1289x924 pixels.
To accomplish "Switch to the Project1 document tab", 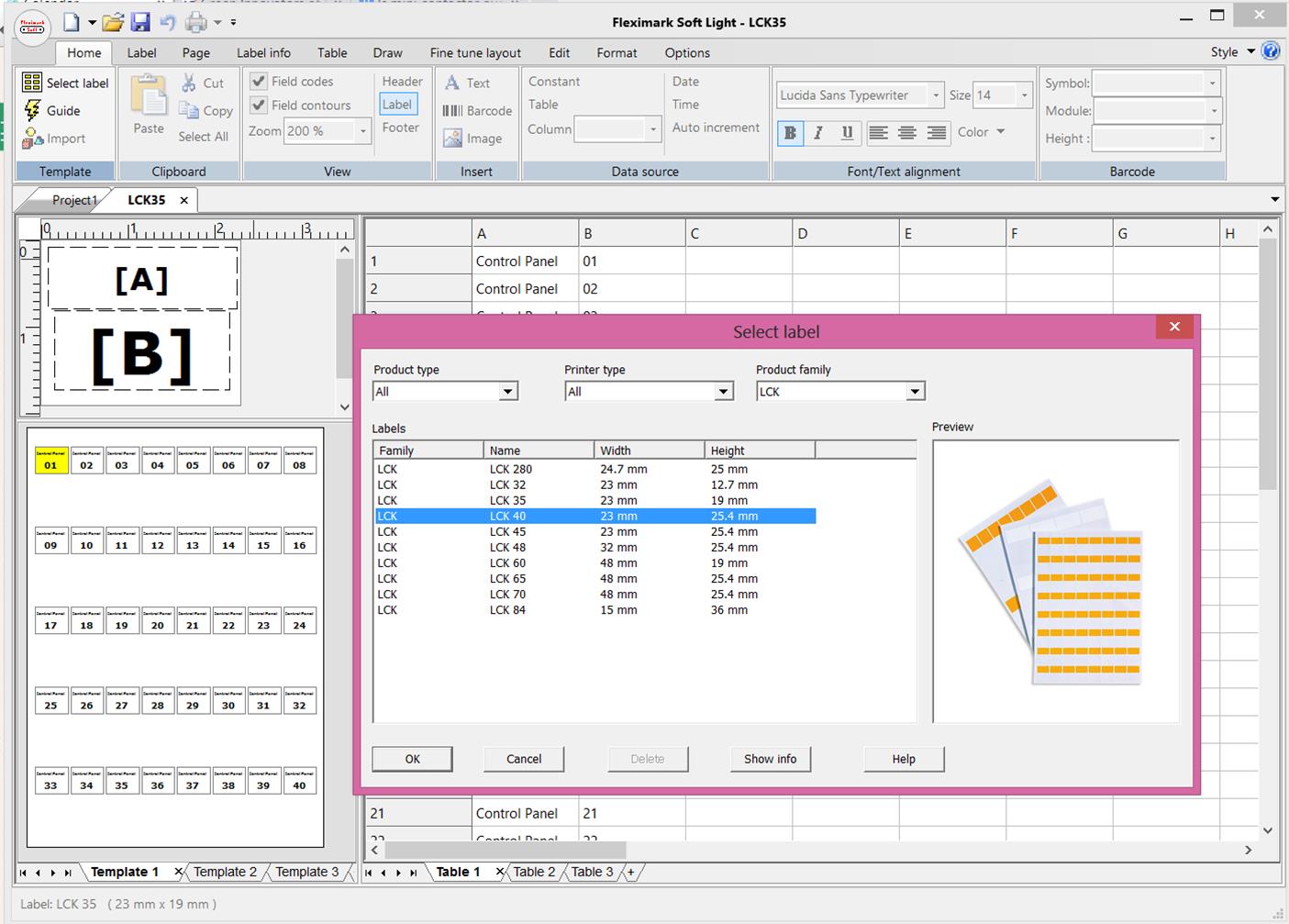I will tap(73, 200).
